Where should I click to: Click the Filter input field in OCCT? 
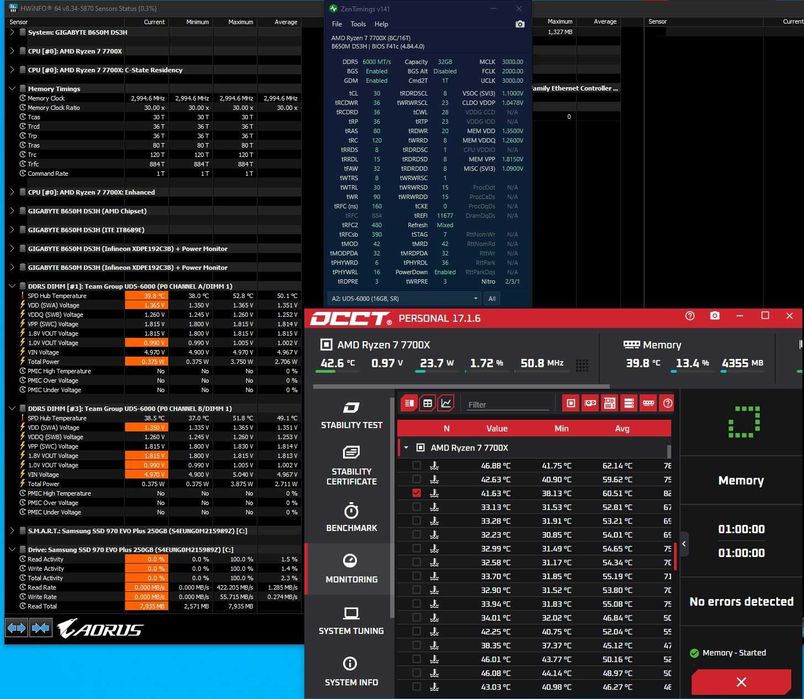[508, 405]
